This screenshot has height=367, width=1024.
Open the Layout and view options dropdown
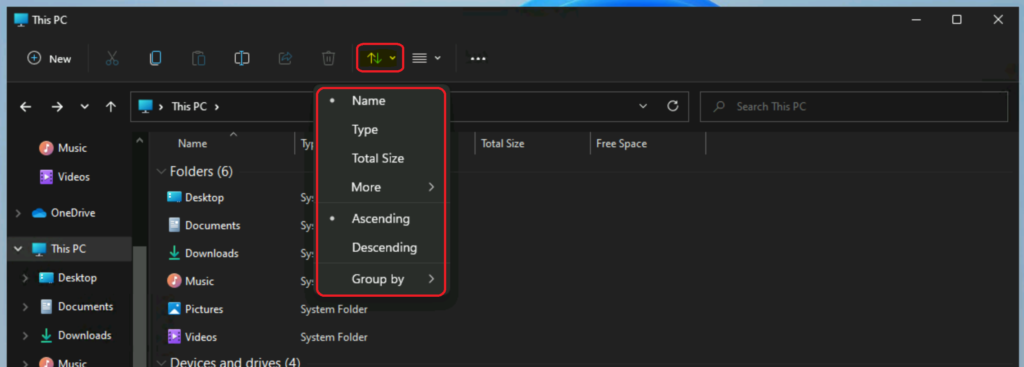coord(426,59)
